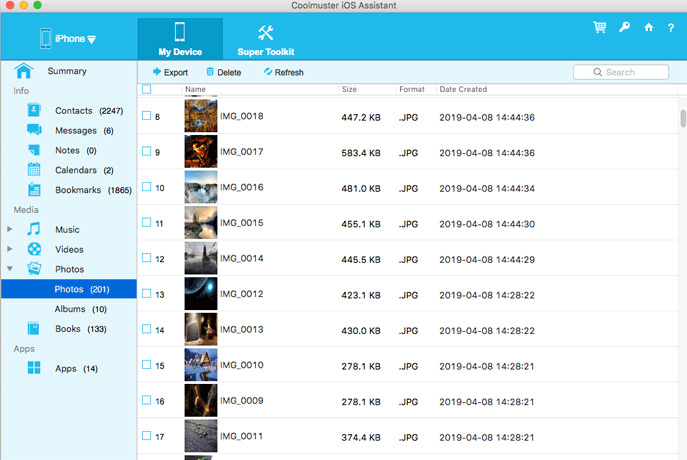Click the vertical scrollbar of photo list
The width and height of the screenshot is (687, 460).
pyautogui.click(x=682, y=120)
